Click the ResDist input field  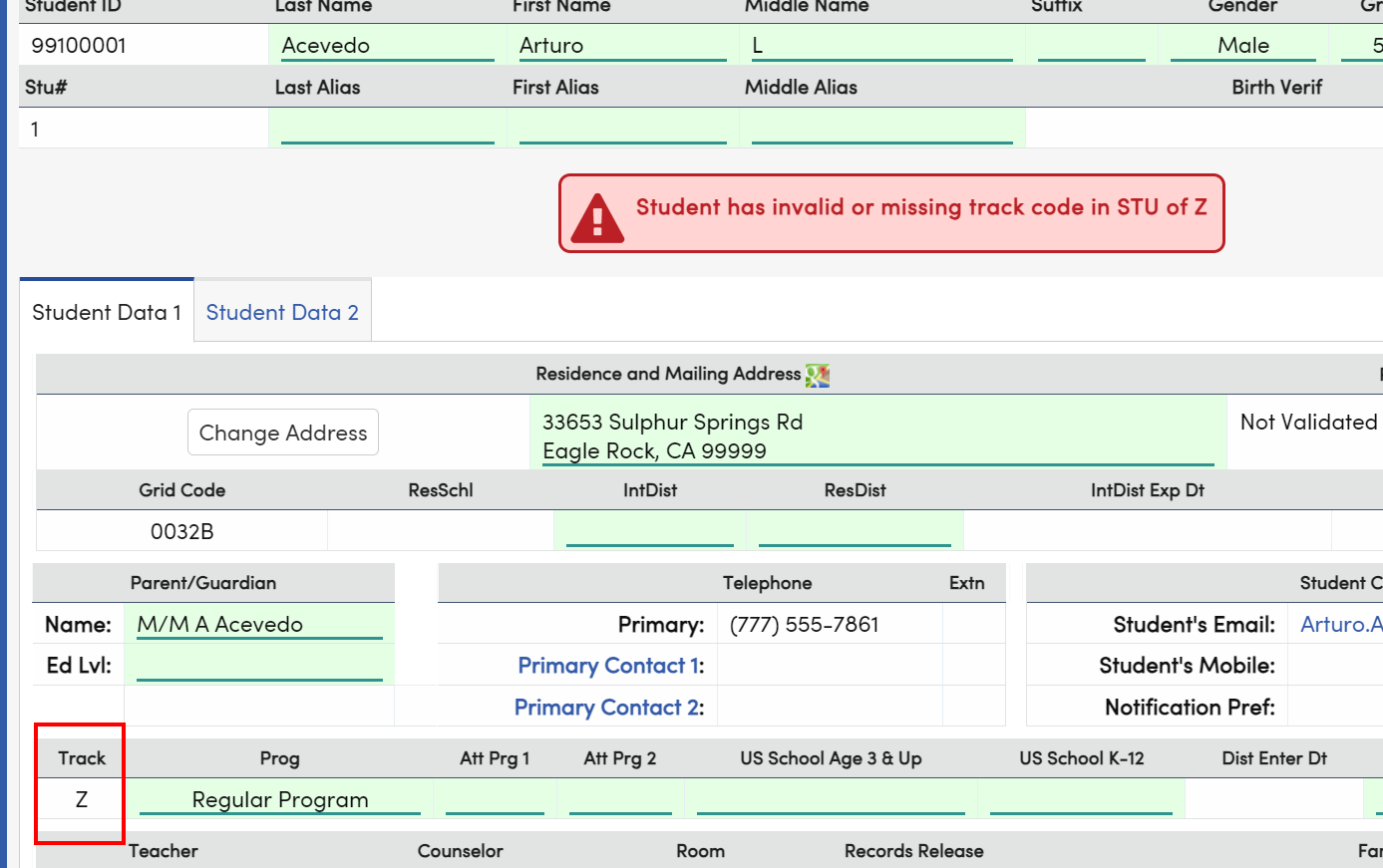[x=855, y=530]
